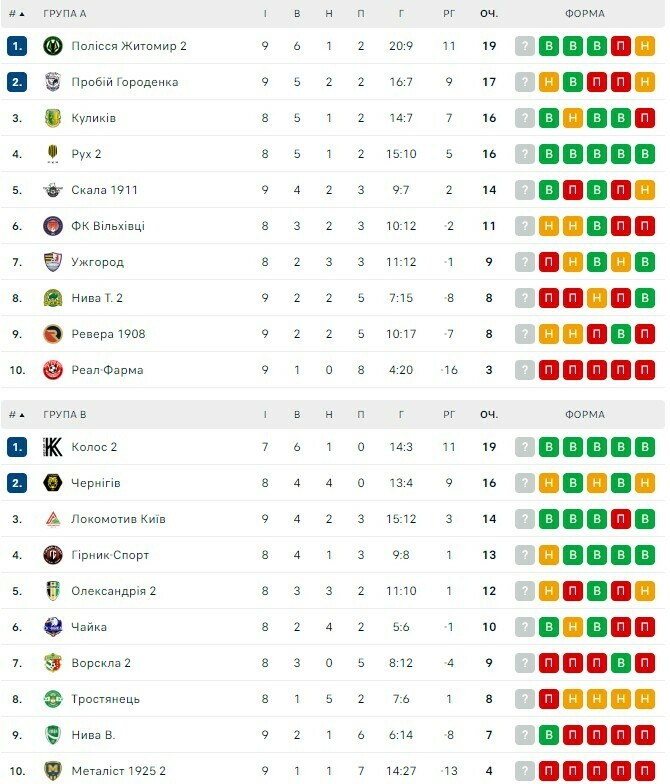This screenshot has width=670, height=784.
Task: Click the Металіст 1925 2 logo
Action: [x=53, y=771]
